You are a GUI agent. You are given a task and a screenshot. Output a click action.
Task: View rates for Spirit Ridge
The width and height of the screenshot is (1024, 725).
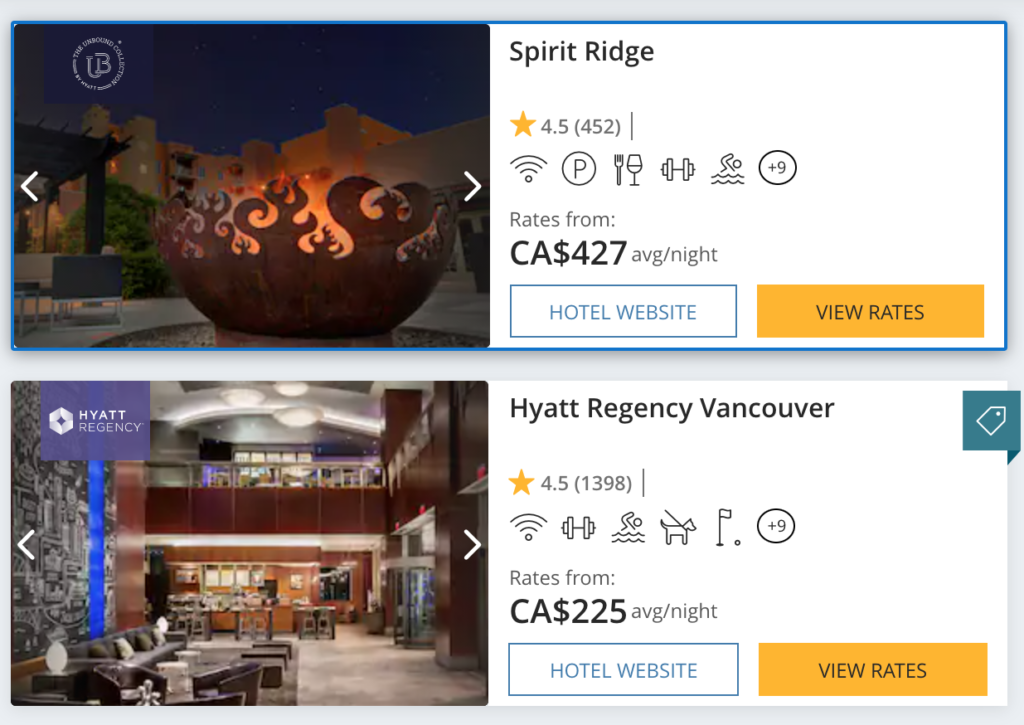pos(870,312)
